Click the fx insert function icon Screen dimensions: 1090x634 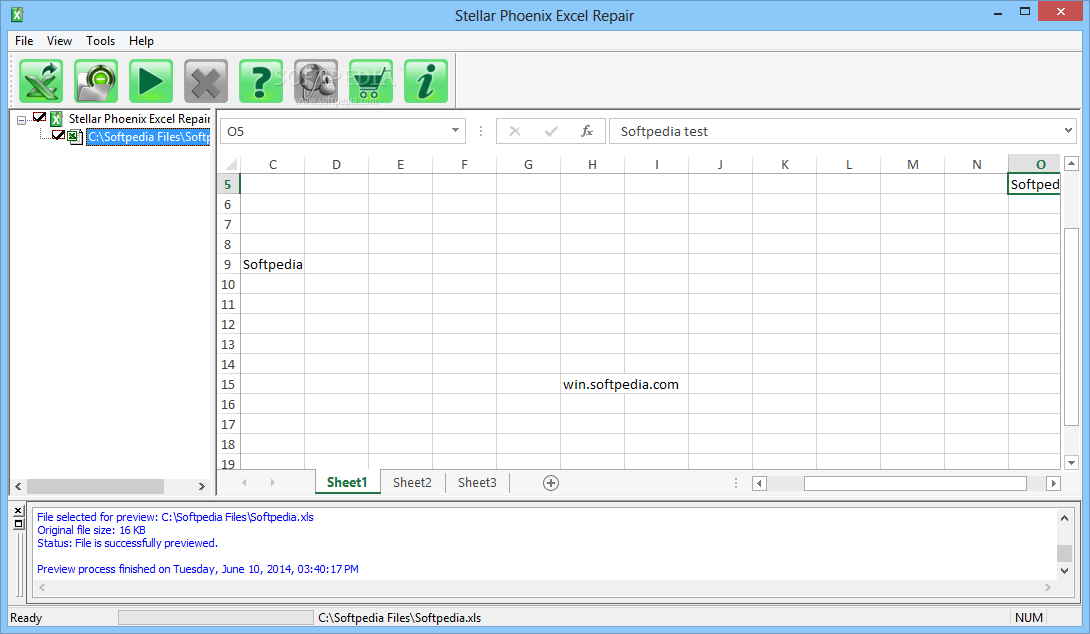click(x=587, y=131)
